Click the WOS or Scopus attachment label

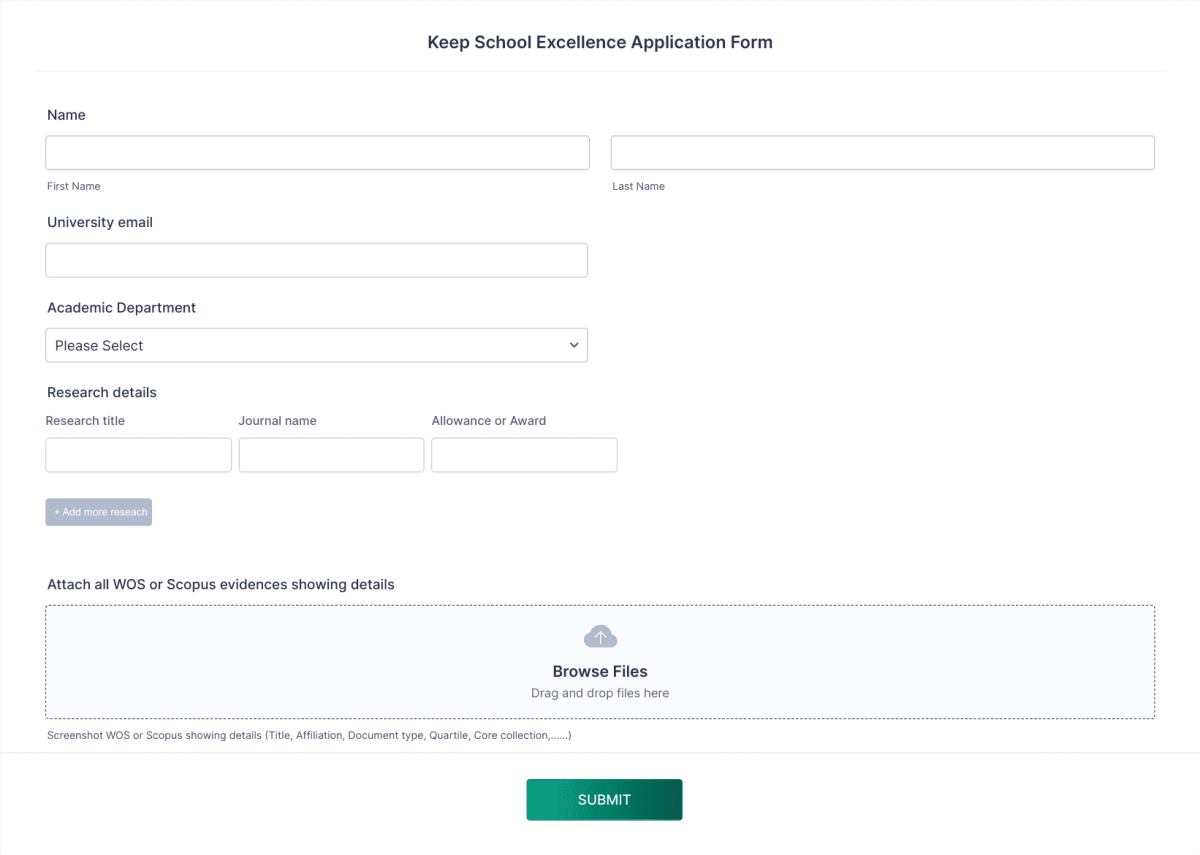(x=221, y=584)
